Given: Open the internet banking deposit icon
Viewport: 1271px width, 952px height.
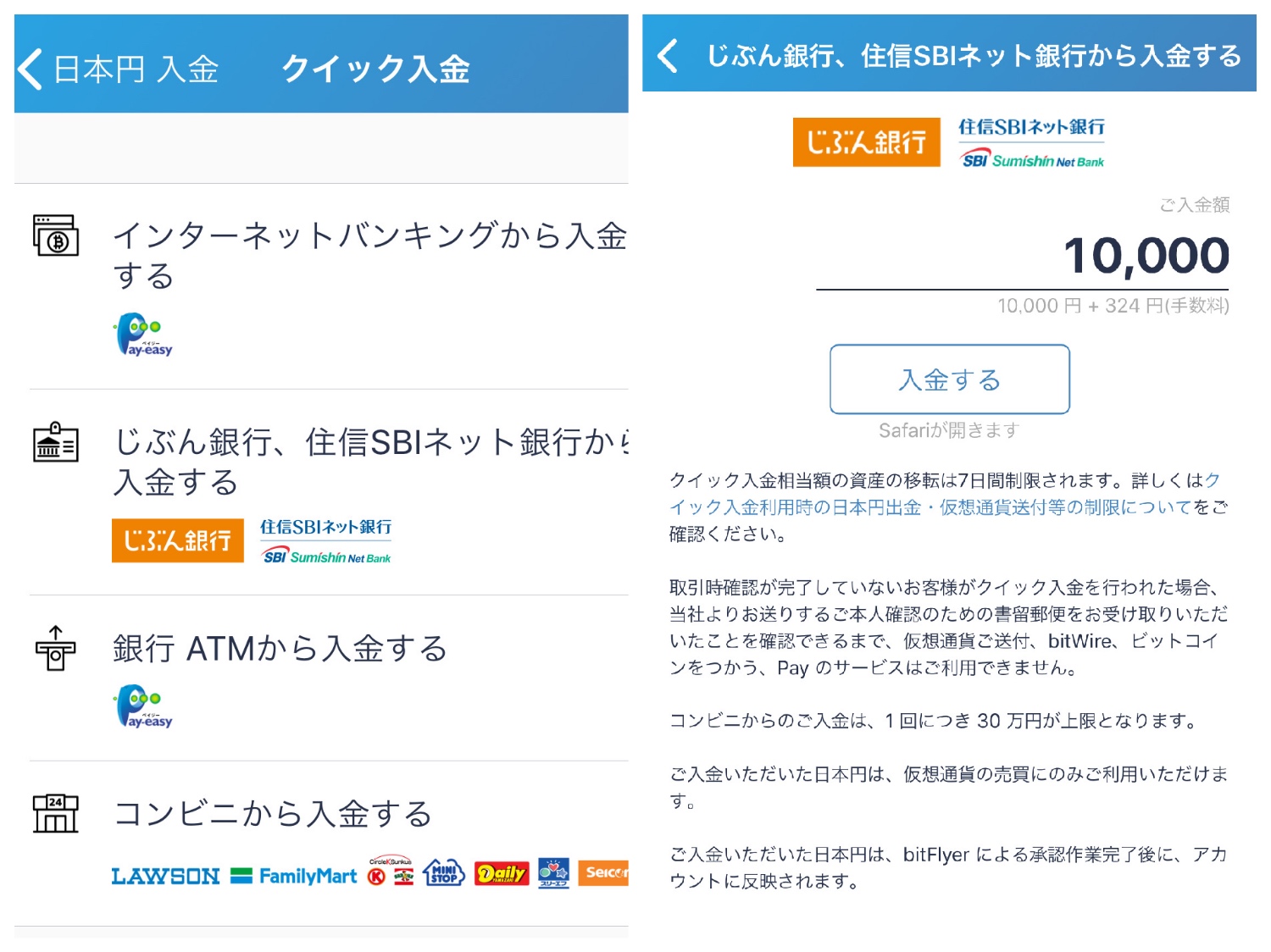Looking at the screenshot, I should pos(56,235).
